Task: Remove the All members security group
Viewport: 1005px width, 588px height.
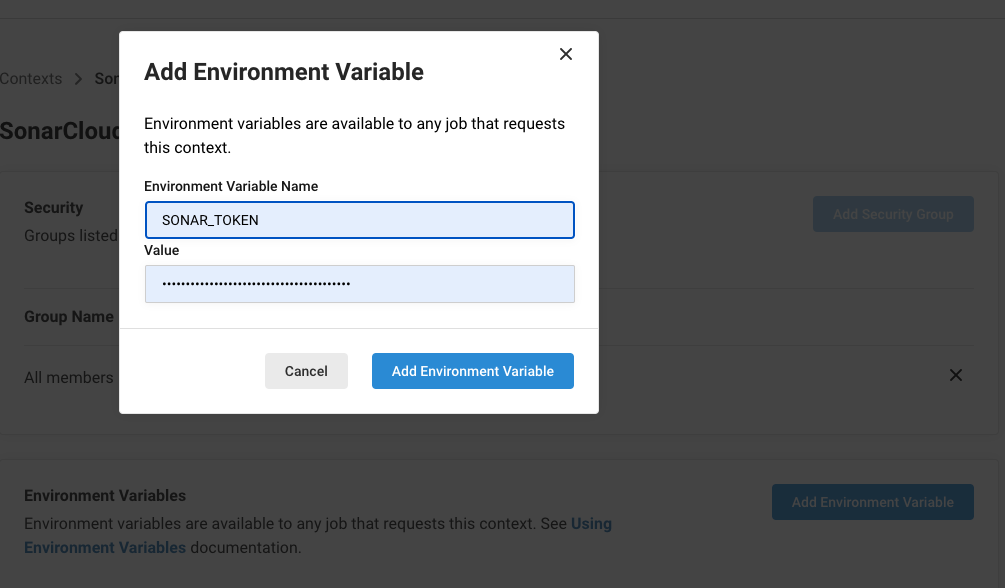Action: [955, 376]
